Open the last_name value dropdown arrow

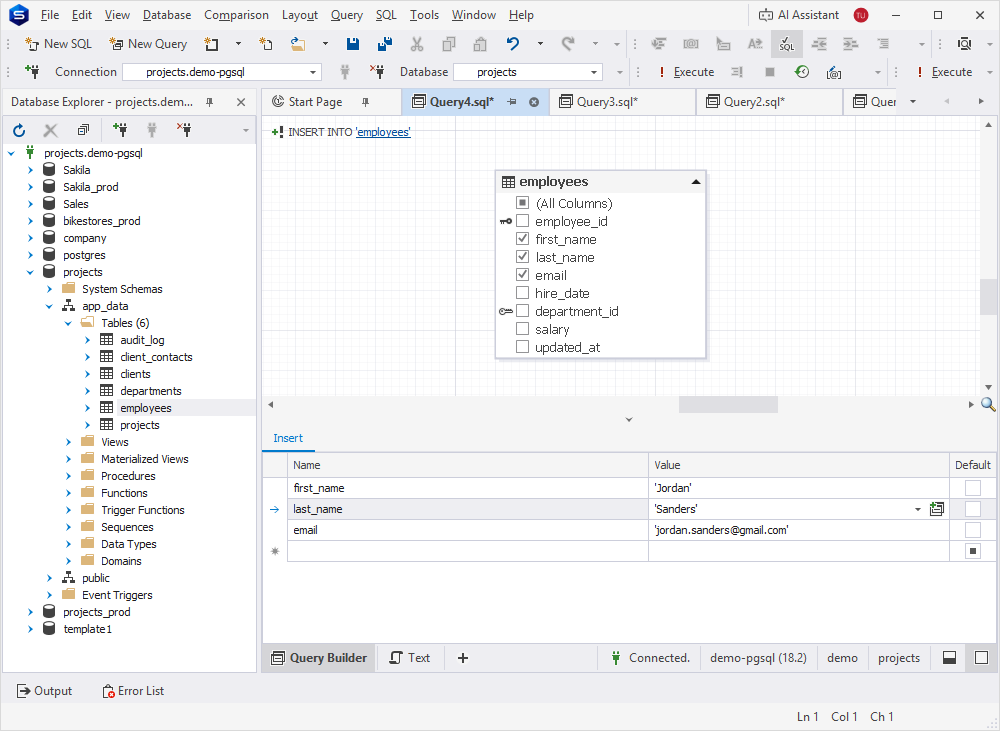(918, 509)
